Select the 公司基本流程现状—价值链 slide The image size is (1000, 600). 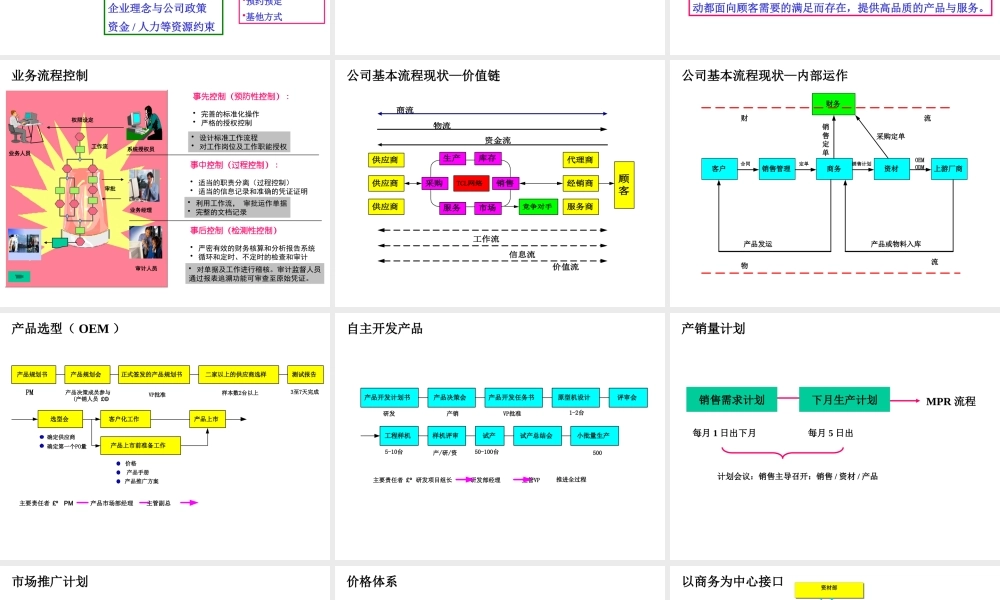coord(499,183)
